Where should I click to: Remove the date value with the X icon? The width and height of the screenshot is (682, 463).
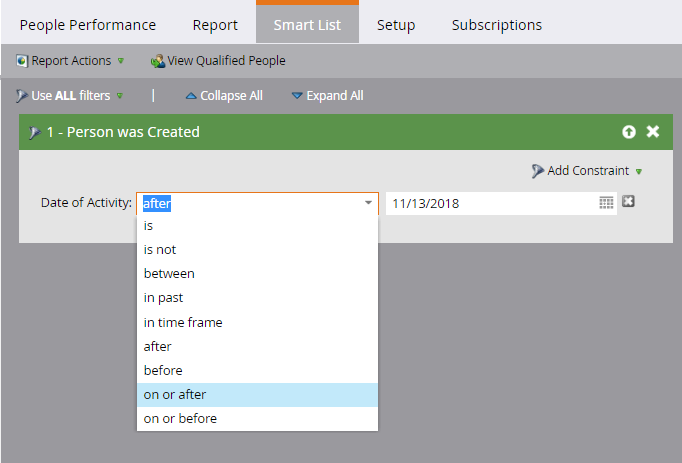(x=628, y=201)
